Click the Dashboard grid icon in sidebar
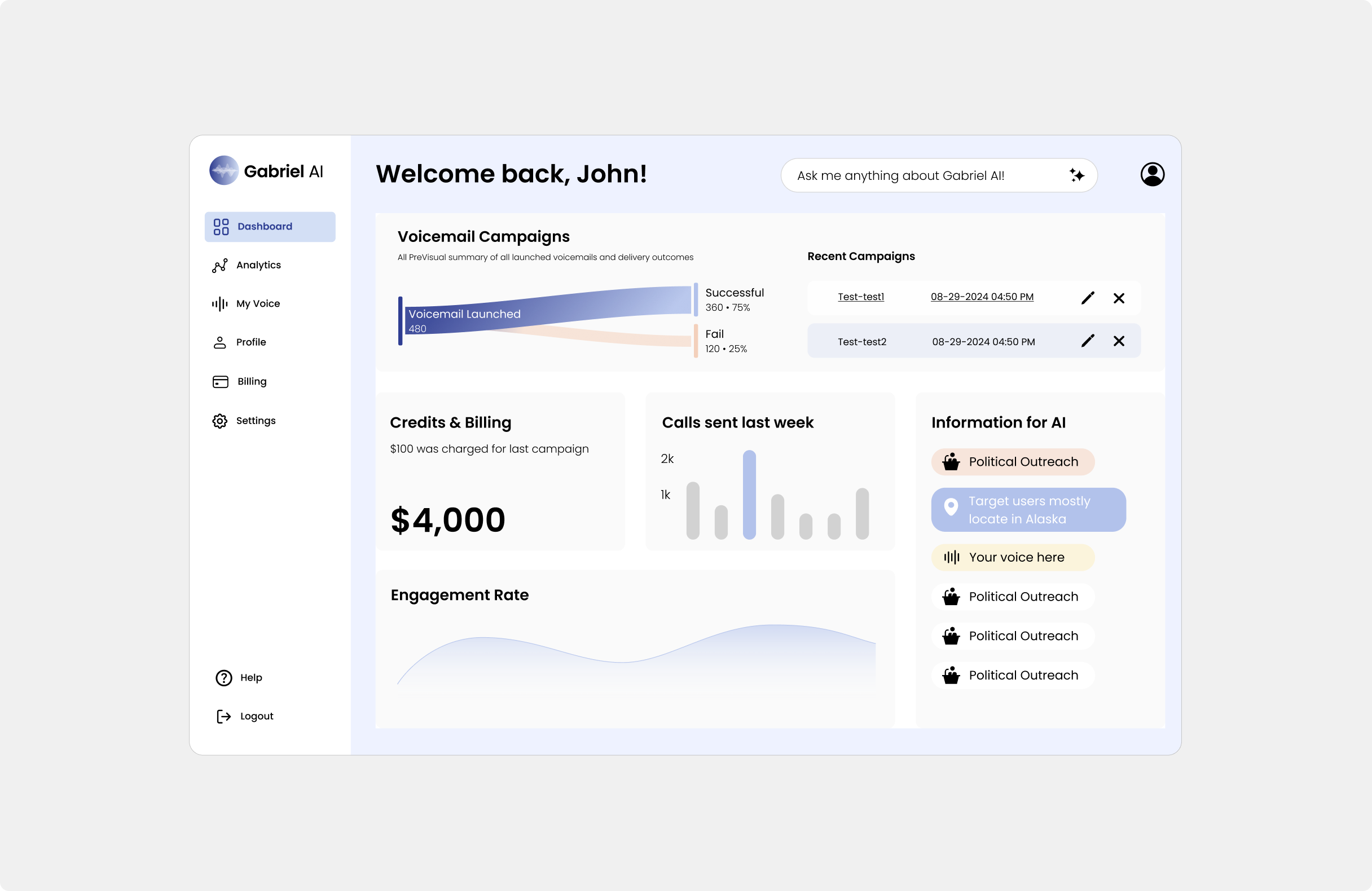This screenshot has width=1372, height=891. 221,227
